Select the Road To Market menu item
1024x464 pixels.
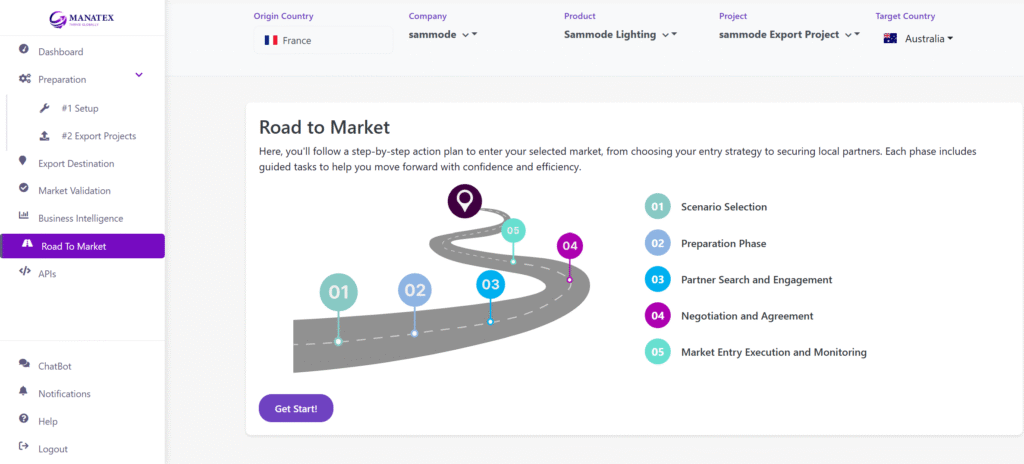click(x=82, y=246)
